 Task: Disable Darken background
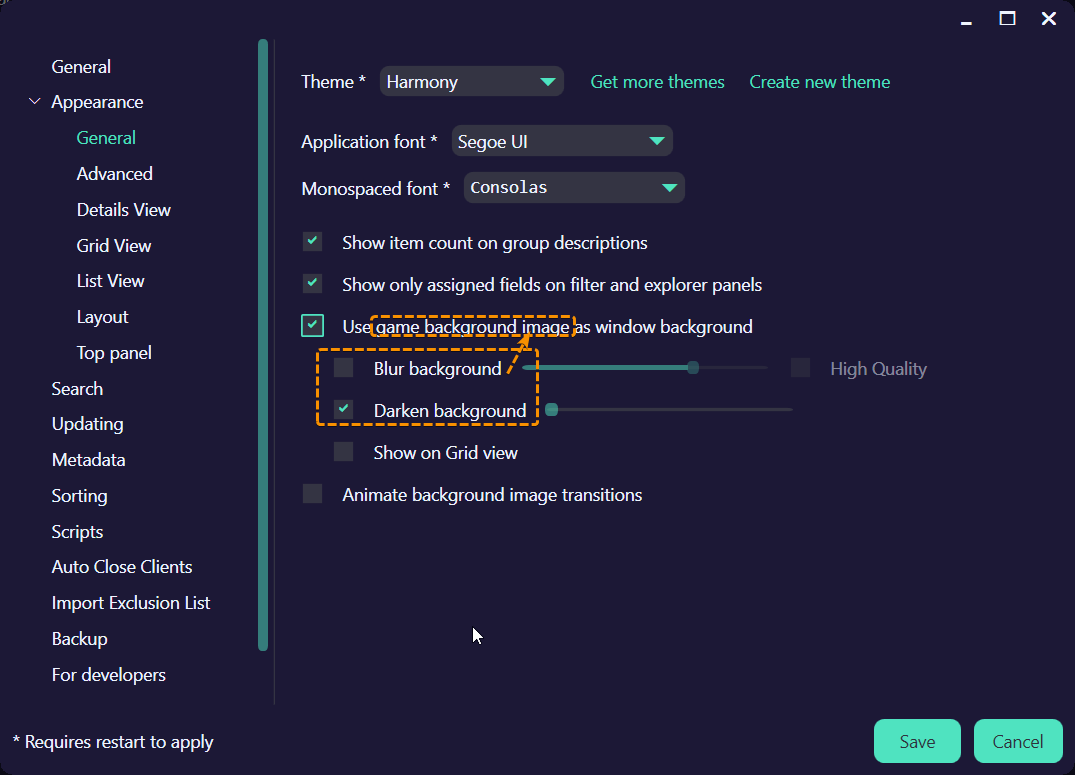(x=343, y=409)
